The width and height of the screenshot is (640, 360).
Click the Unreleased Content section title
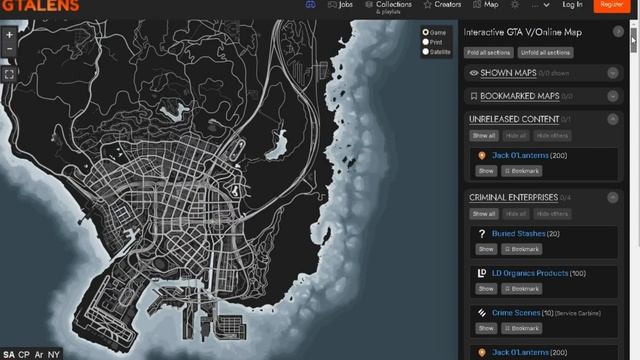(514, 119)
